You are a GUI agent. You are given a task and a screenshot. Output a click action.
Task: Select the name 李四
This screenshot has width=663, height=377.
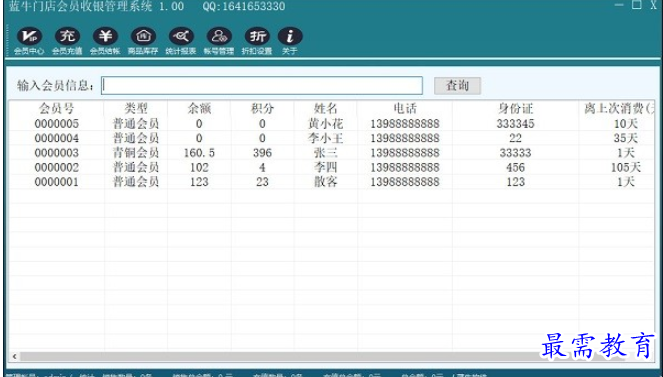[x=326, y=167]
